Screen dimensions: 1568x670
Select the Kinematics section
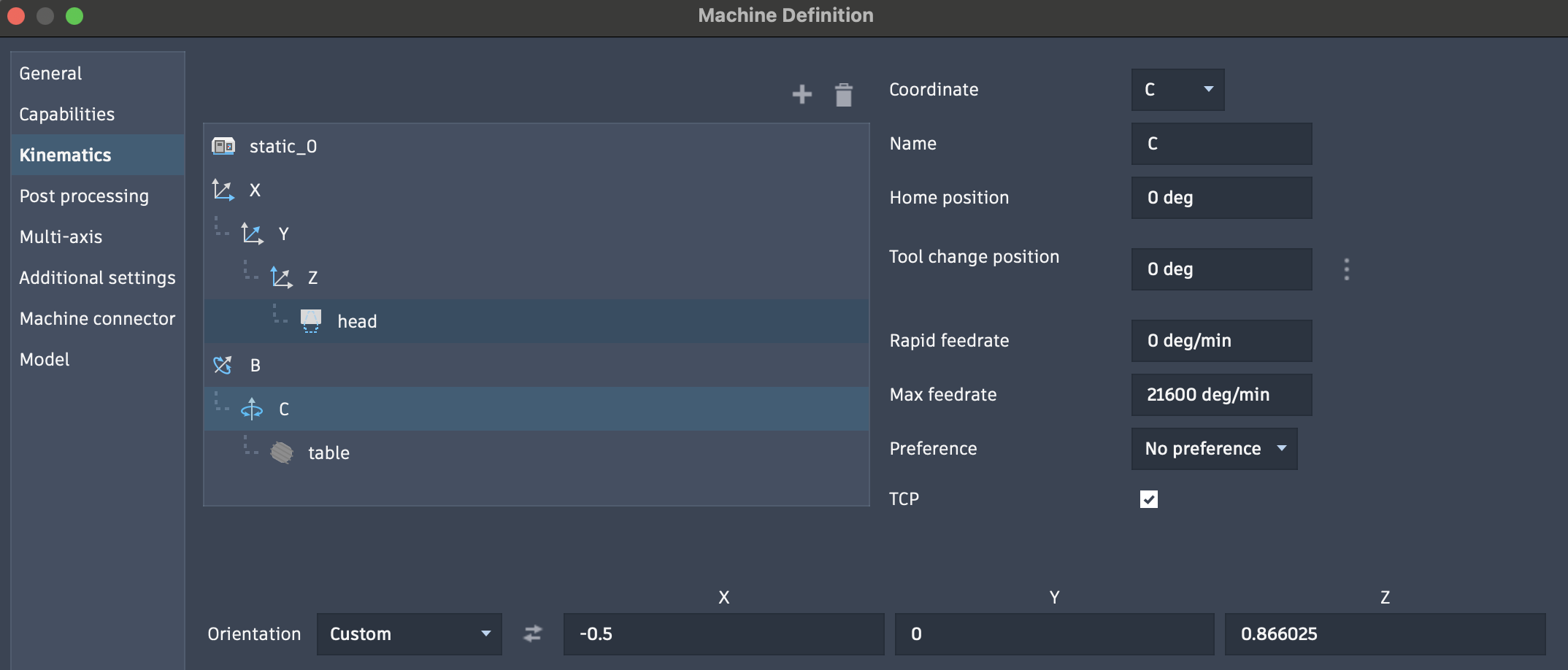click(98, 155)
